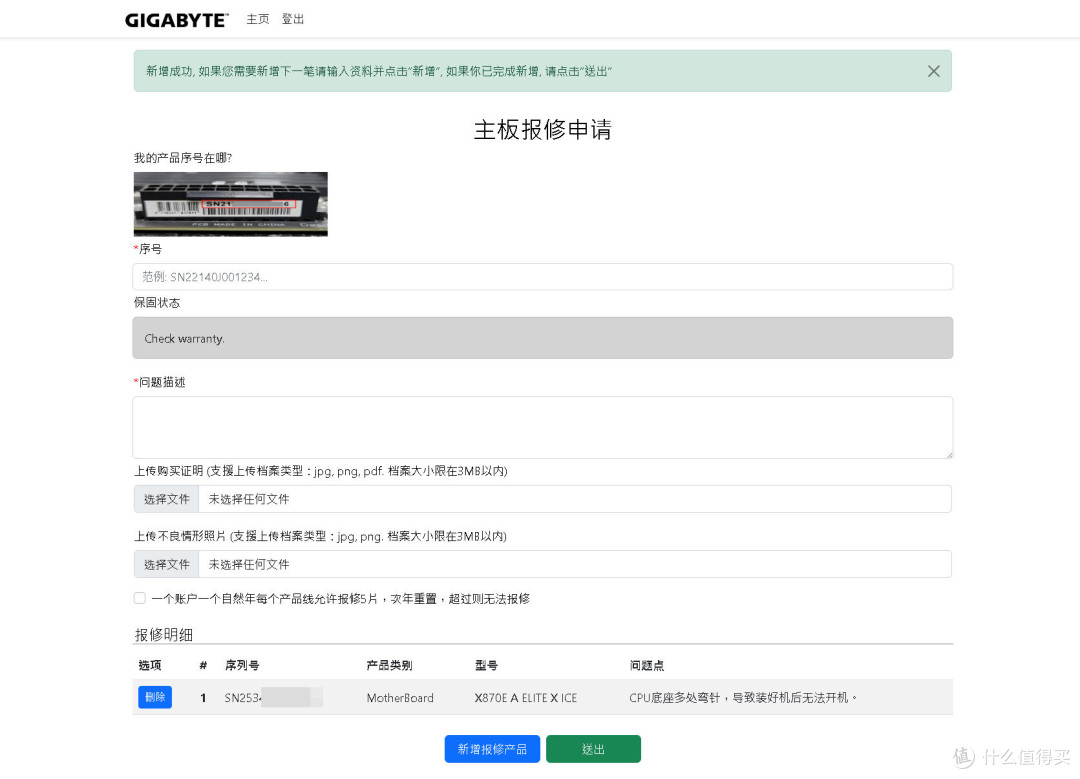Click the 登出 logout link
Screen dimensions: 1080x779
coord(293,19)
